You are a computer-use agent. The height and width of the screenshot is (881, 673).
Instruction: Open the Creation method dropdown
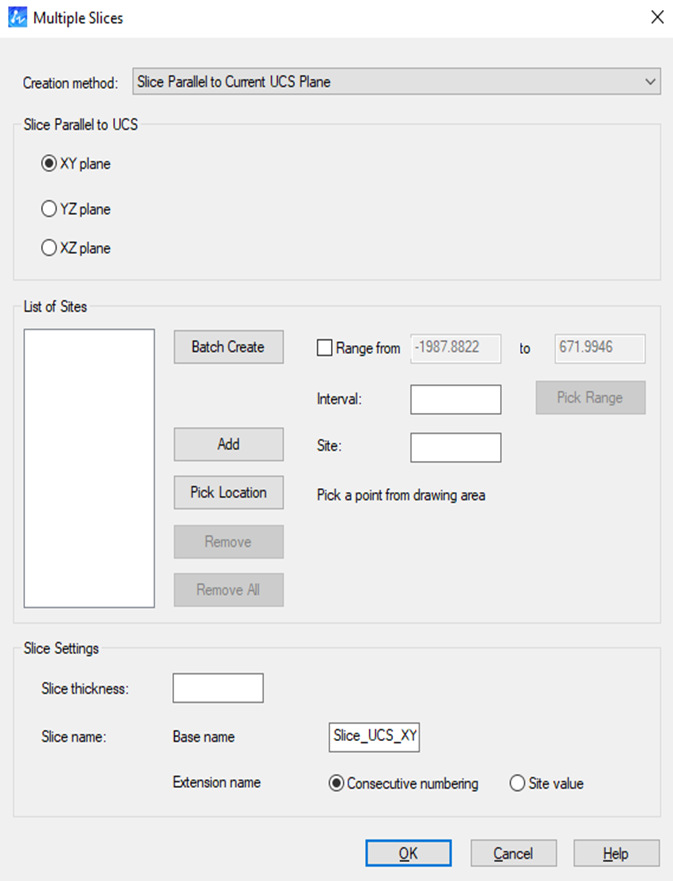pos(396,81)
